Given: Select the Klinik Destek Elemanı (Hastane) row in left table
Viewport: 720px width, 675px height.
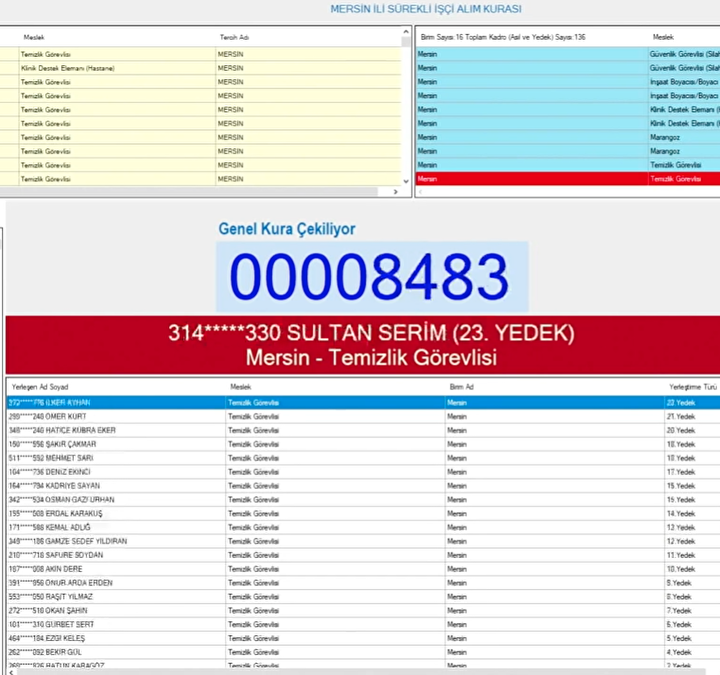Looking at the screenshot, I should pos(200,68).
